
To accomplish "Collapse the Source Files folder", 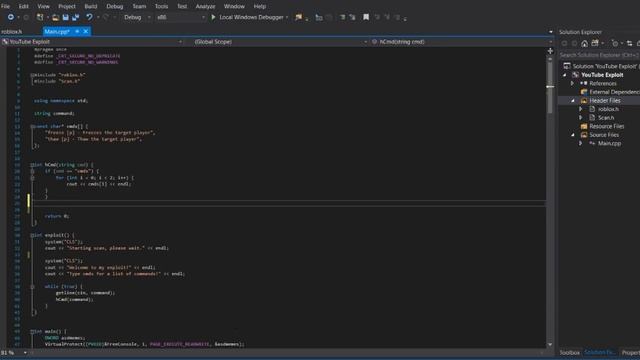I will click(573, 135).
